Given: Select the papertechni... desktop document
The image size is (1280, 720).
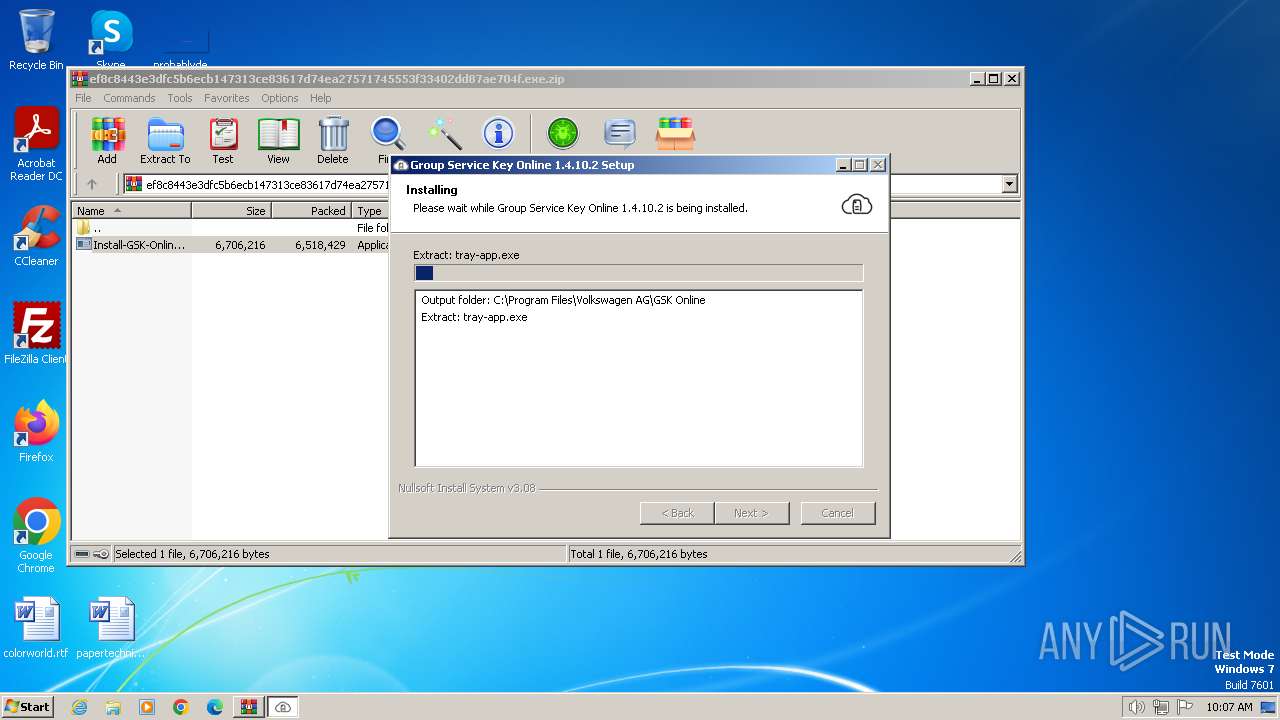Looking at the screenshot, I should [110, 628].
